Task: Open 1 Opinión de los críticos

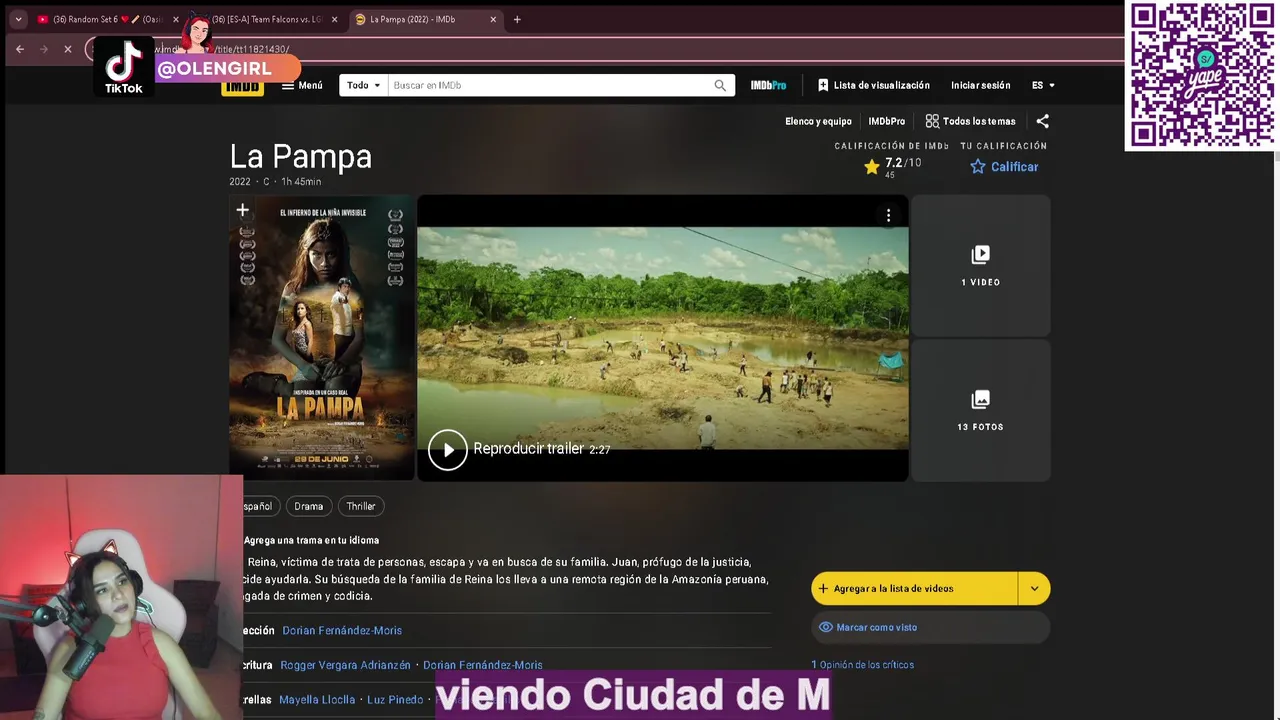Action: (x=862, y=665)
